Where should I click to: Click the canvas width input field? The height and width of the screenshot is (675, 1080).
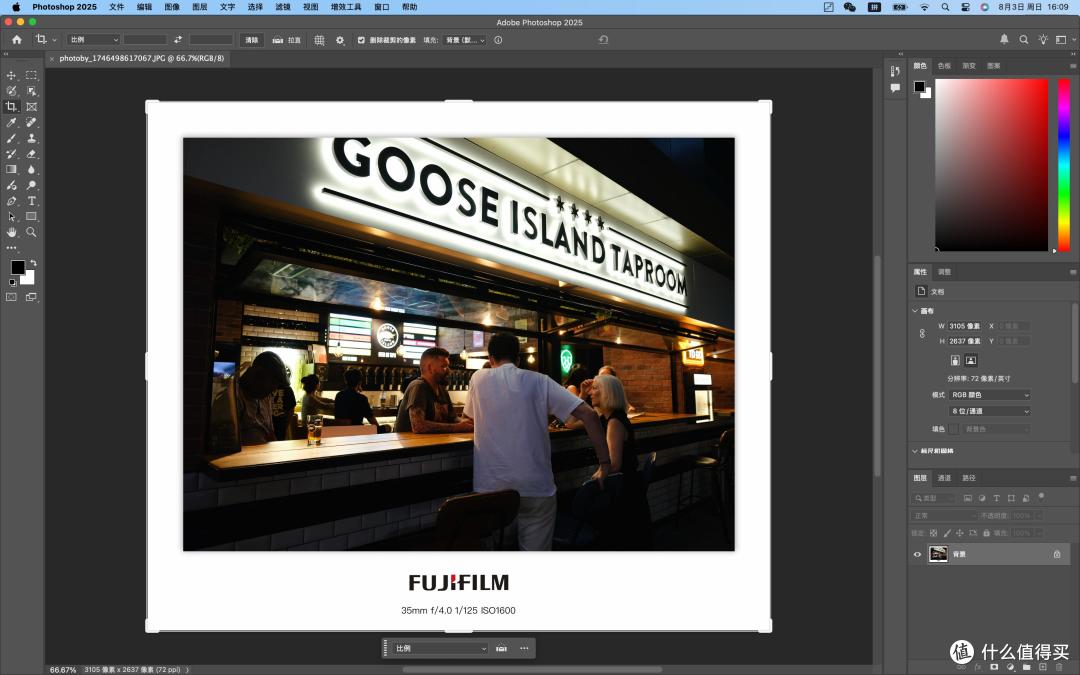coord(964,326)
